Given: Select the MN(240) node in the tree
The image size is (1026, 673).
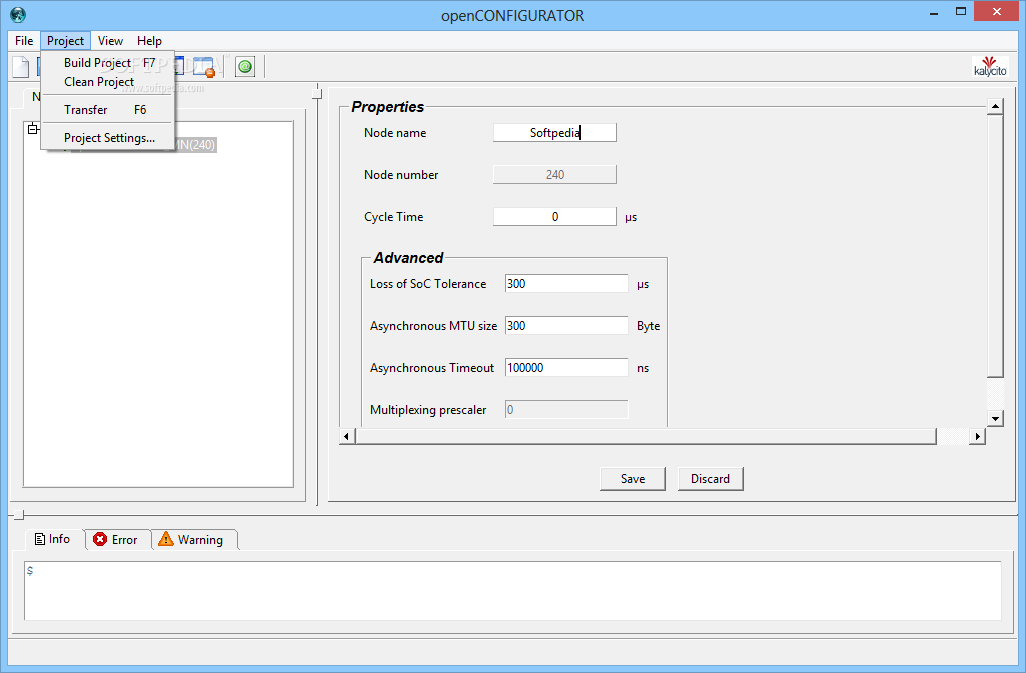Looking at the screenshot, I should point(195,145).
